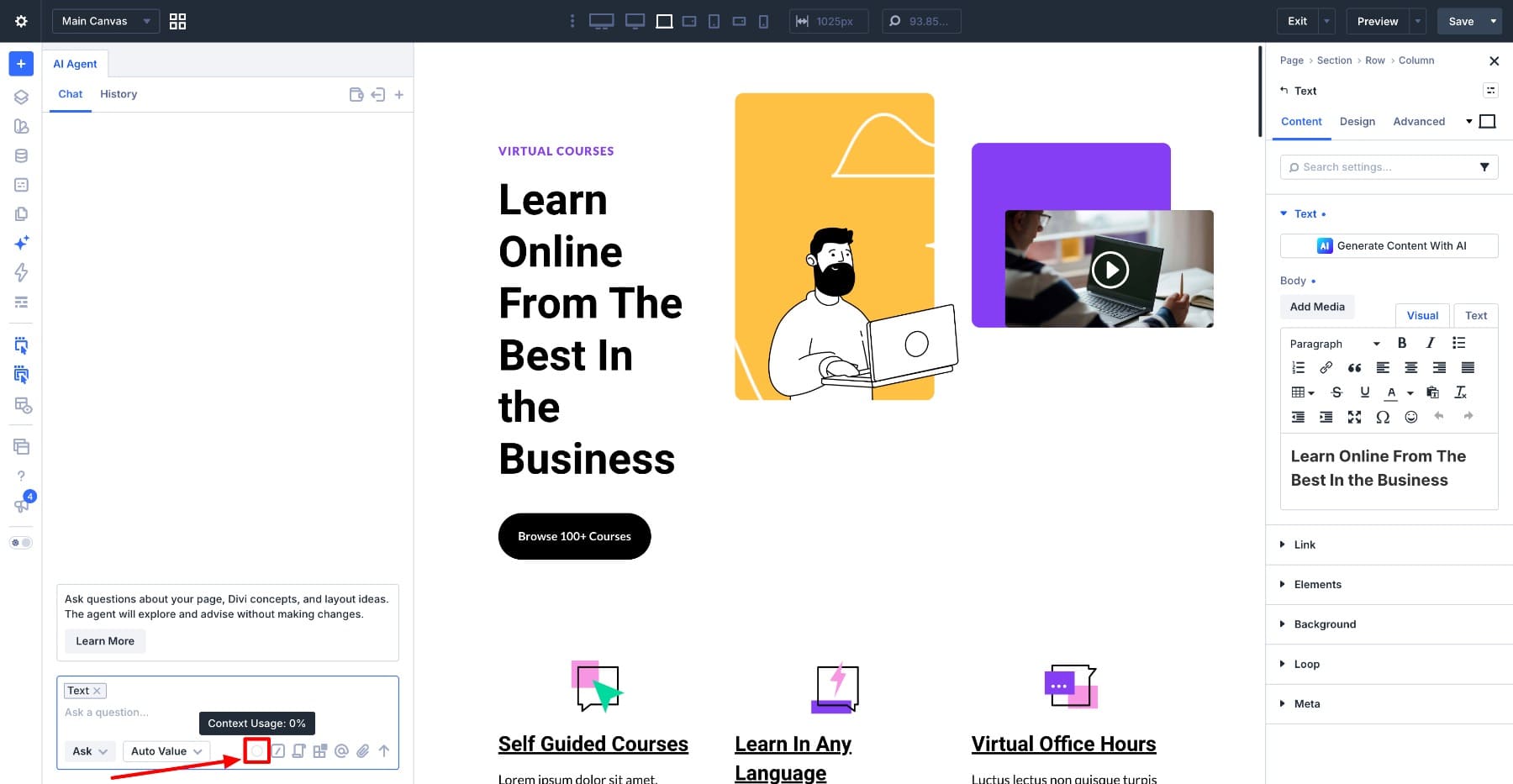Toggle the dark mode switch in left sidebar
The image size is (1513, 784).
[21, 543]
